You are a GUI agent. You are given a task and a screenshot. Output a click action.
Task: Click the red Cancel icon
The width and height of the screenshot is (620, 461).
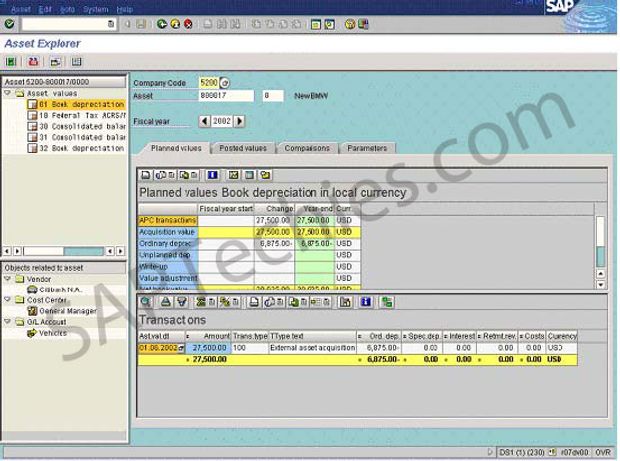(188, 24)
